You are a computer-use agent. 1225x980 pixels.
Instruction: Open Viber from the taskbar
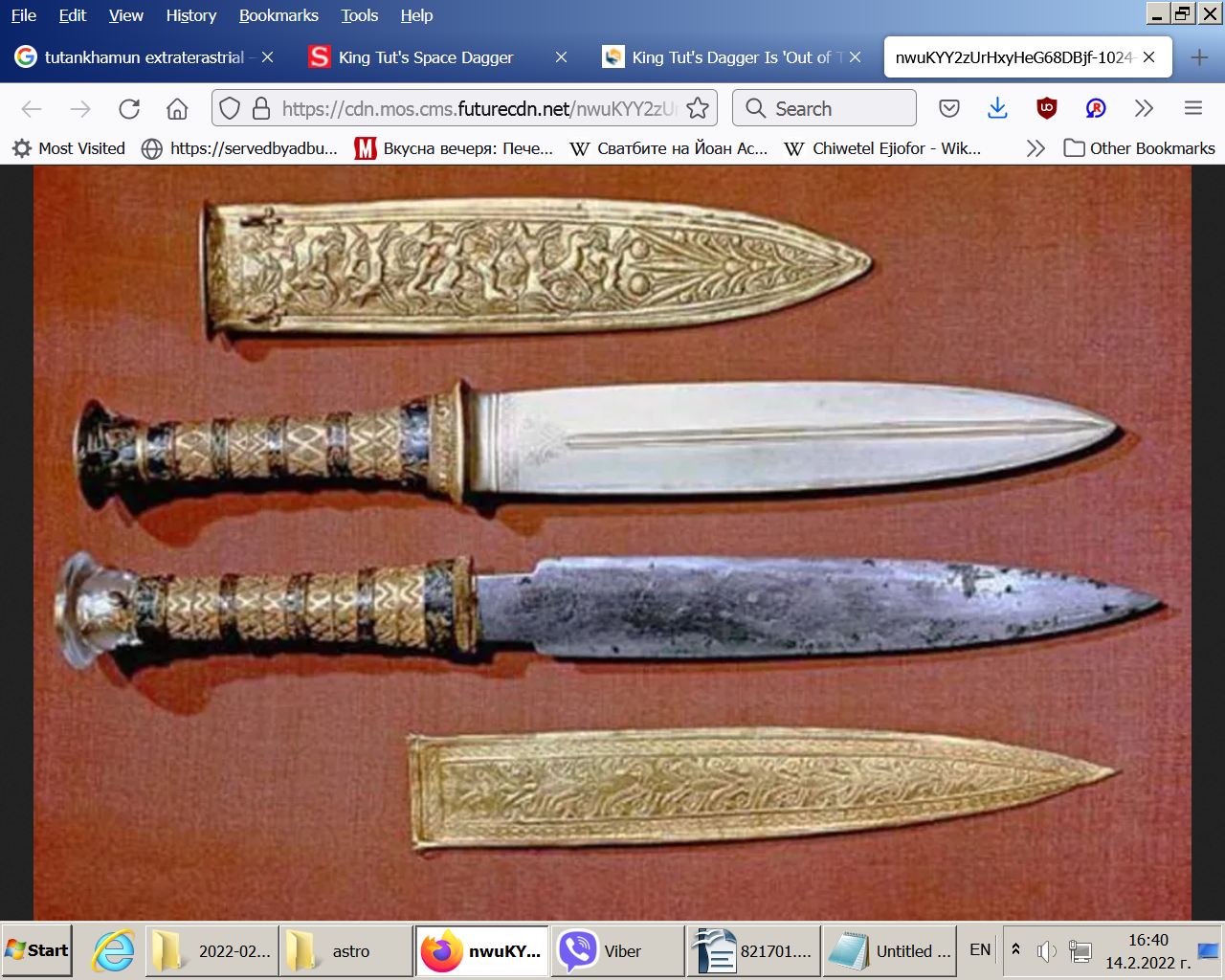(605, 950)
